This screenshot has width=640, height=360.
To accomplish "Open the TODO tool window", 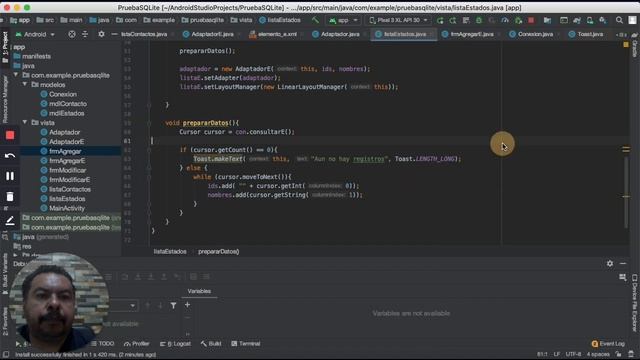I will [x=103, y=344].
